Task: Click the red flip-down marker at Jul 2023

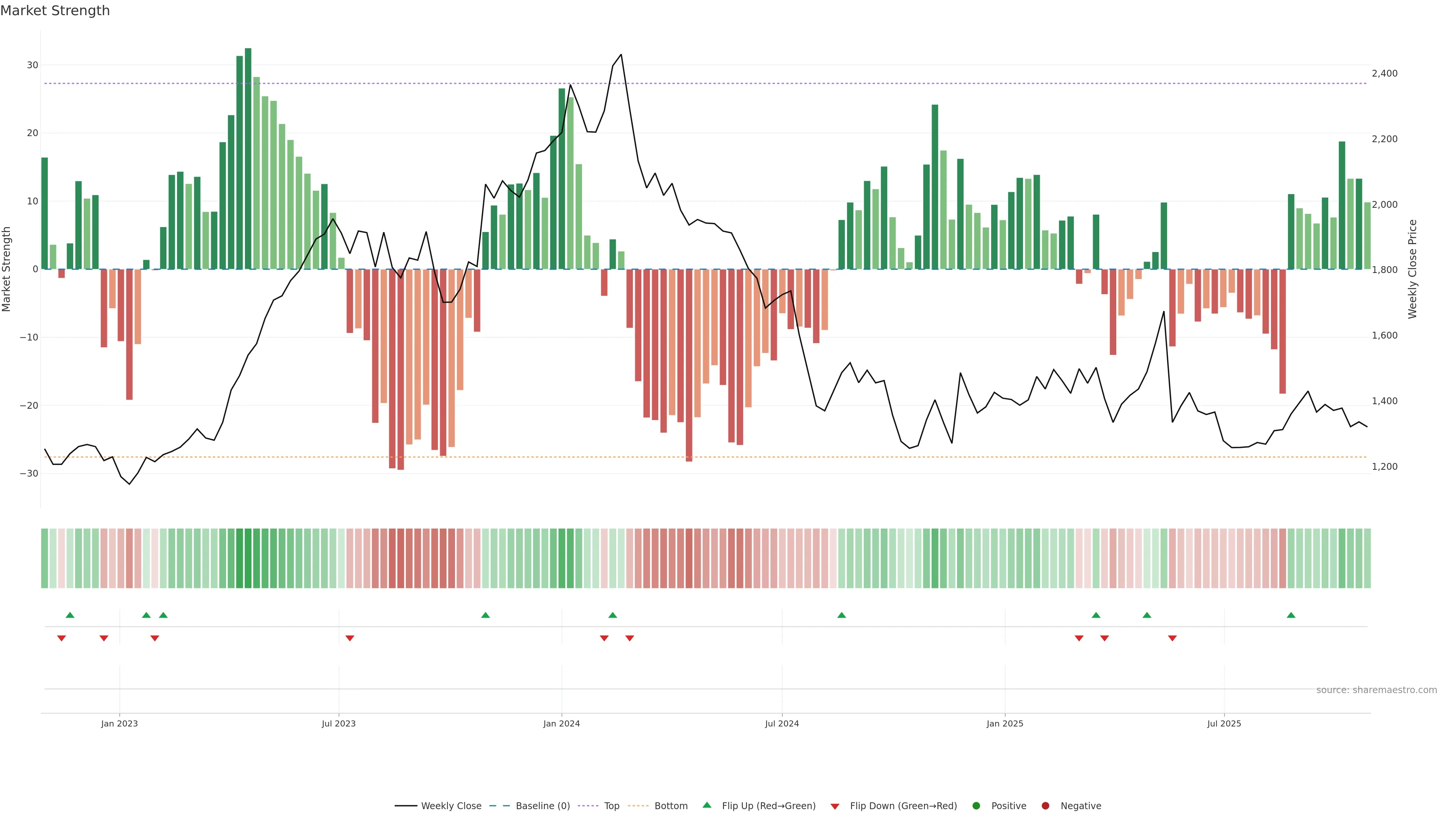Action: [350, 638]
